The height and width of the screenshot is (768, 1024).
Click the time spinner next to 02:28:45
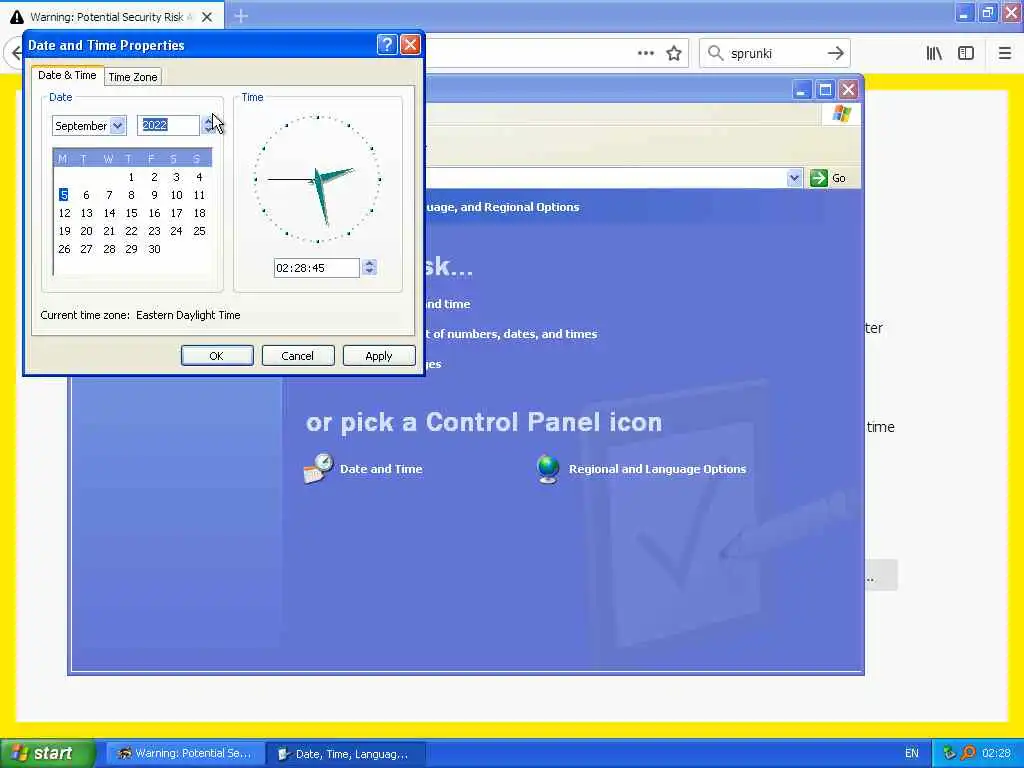[369, 267]
